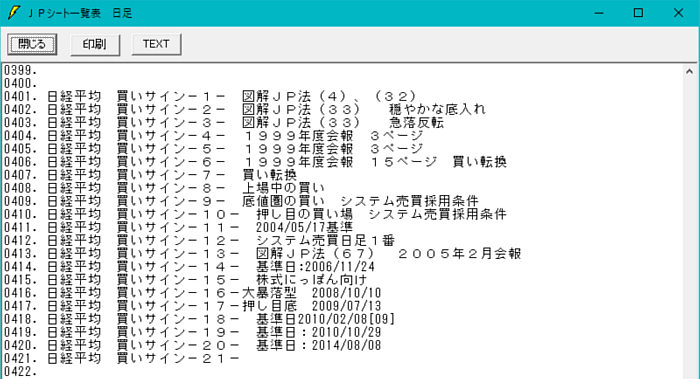The width and height of the screenshot is (700, 379).
Task: Click the vertical scrollbar track
Action: [x=689, y=228]
